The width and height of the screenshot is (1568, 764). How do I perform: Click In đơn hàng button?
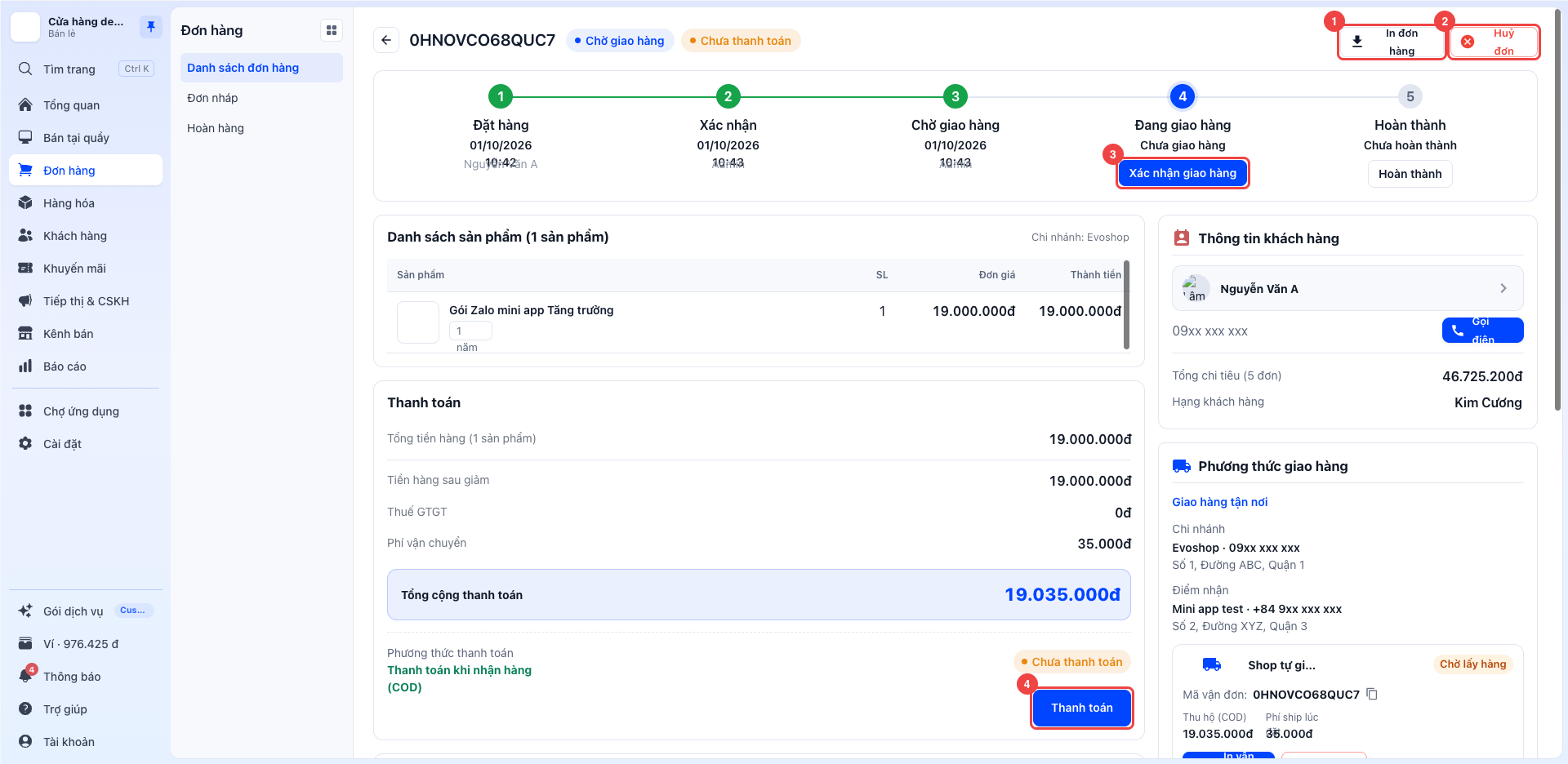1391,42
